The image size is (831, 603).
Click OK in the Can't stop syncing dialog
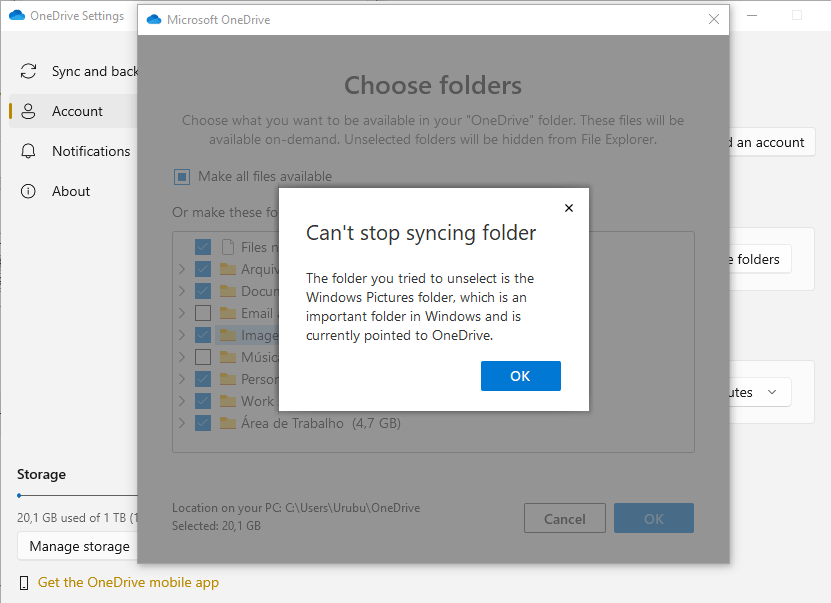pos(520,376)
